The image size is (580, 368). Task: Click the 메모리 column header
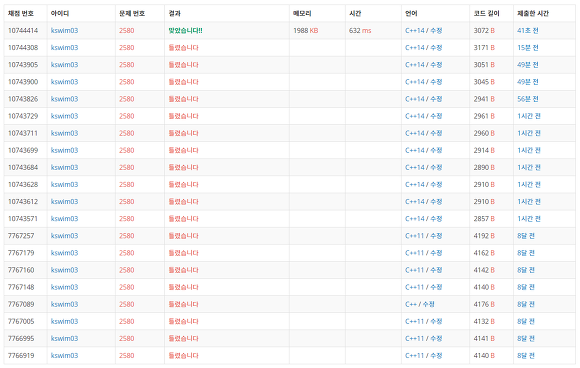pos(302,14)
